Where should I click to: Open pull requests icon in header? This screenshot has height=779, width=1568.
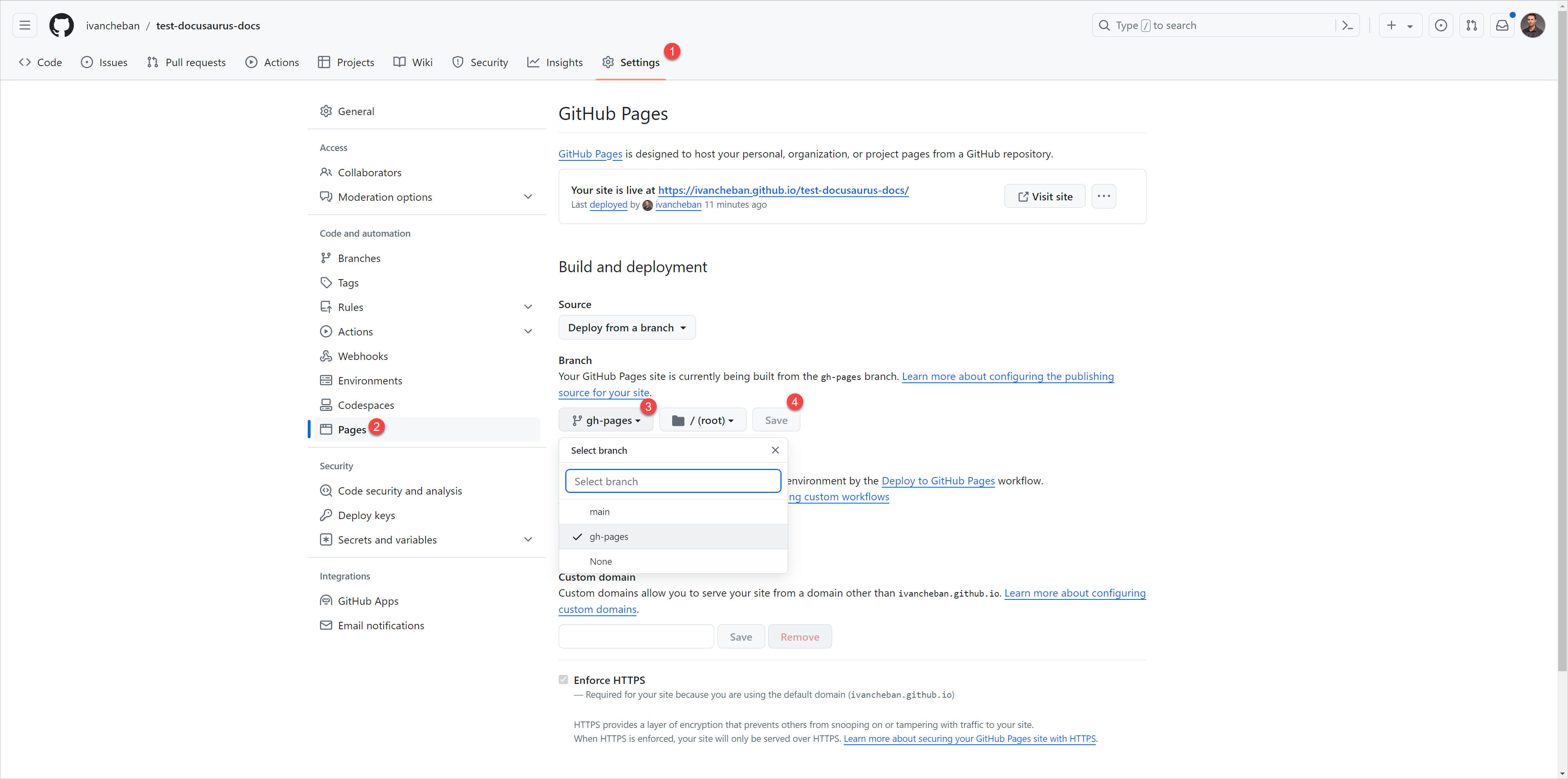(x=1471, y=26)
